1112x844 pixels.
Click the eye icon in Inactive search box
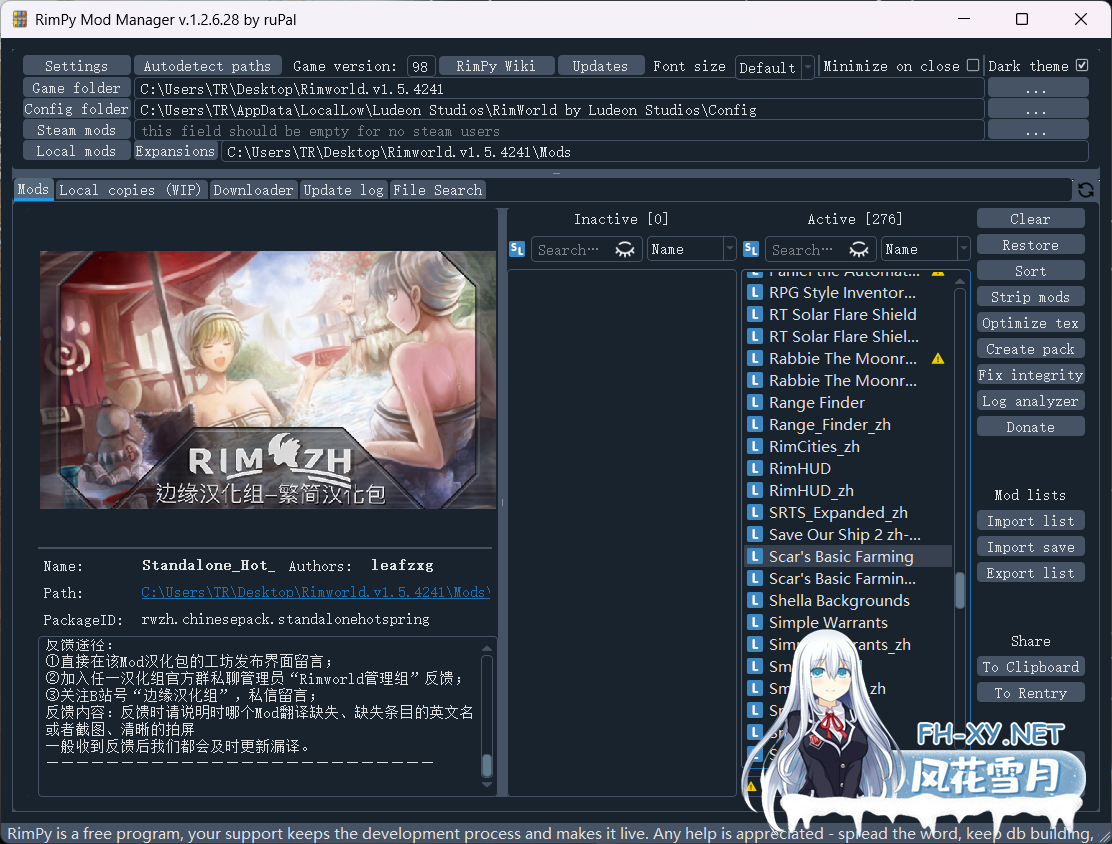625,250
